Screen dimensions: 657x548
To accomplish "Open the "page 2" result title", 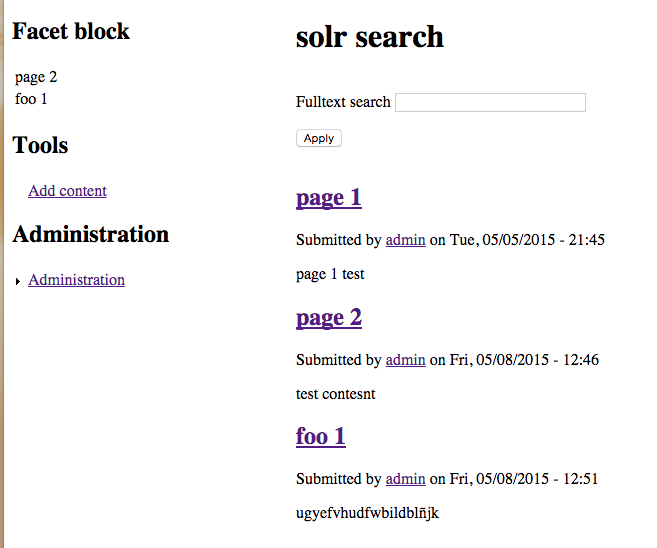I will (x=328, y=318).
